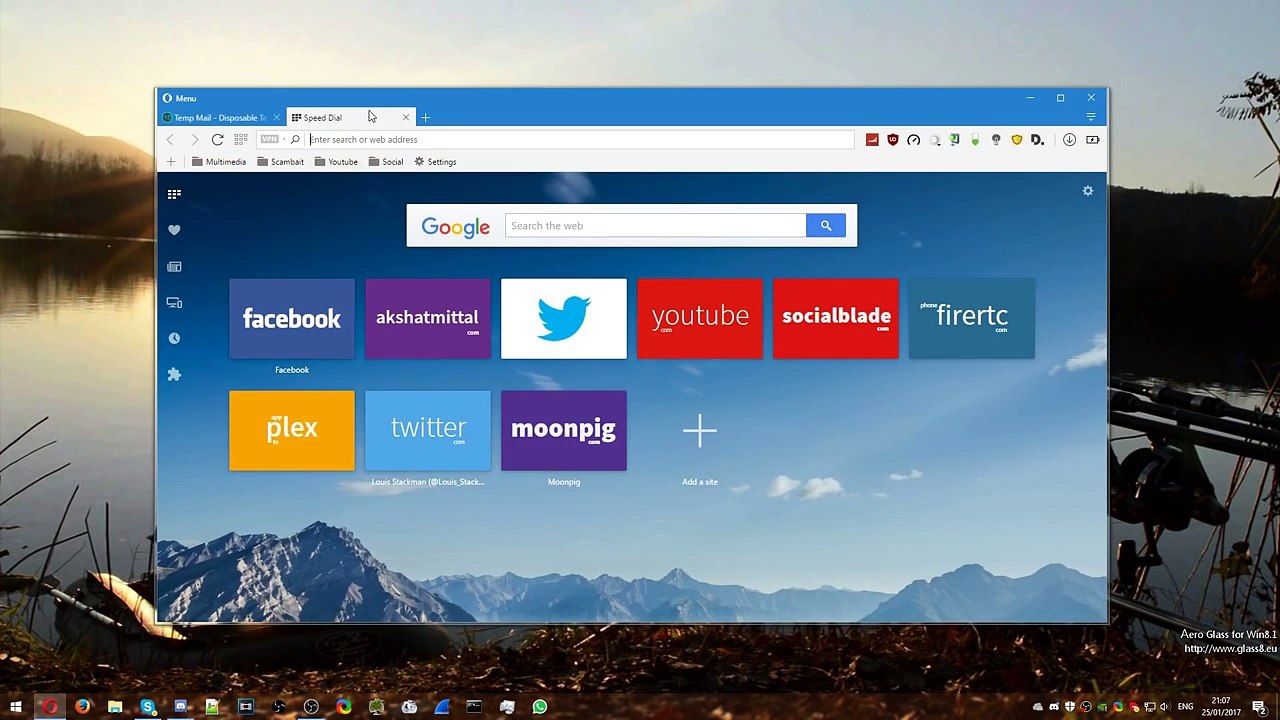The height and width of the screenshot is (720, 1280).
Task: Open the Social bookmarks folder
Action: click(386, 162)
